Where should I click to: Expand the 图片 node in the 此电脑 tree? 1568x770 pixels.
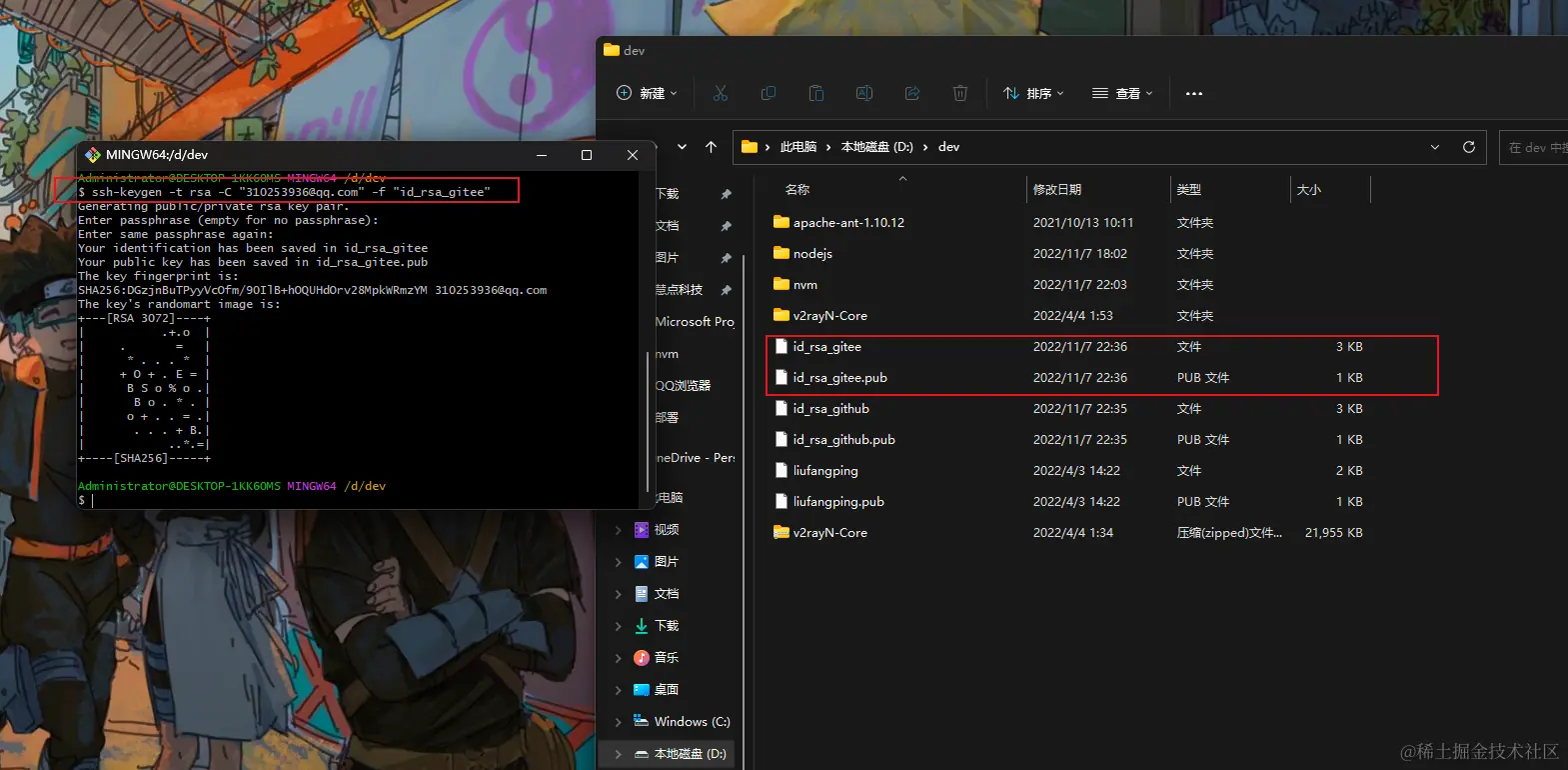click(618, 562)
